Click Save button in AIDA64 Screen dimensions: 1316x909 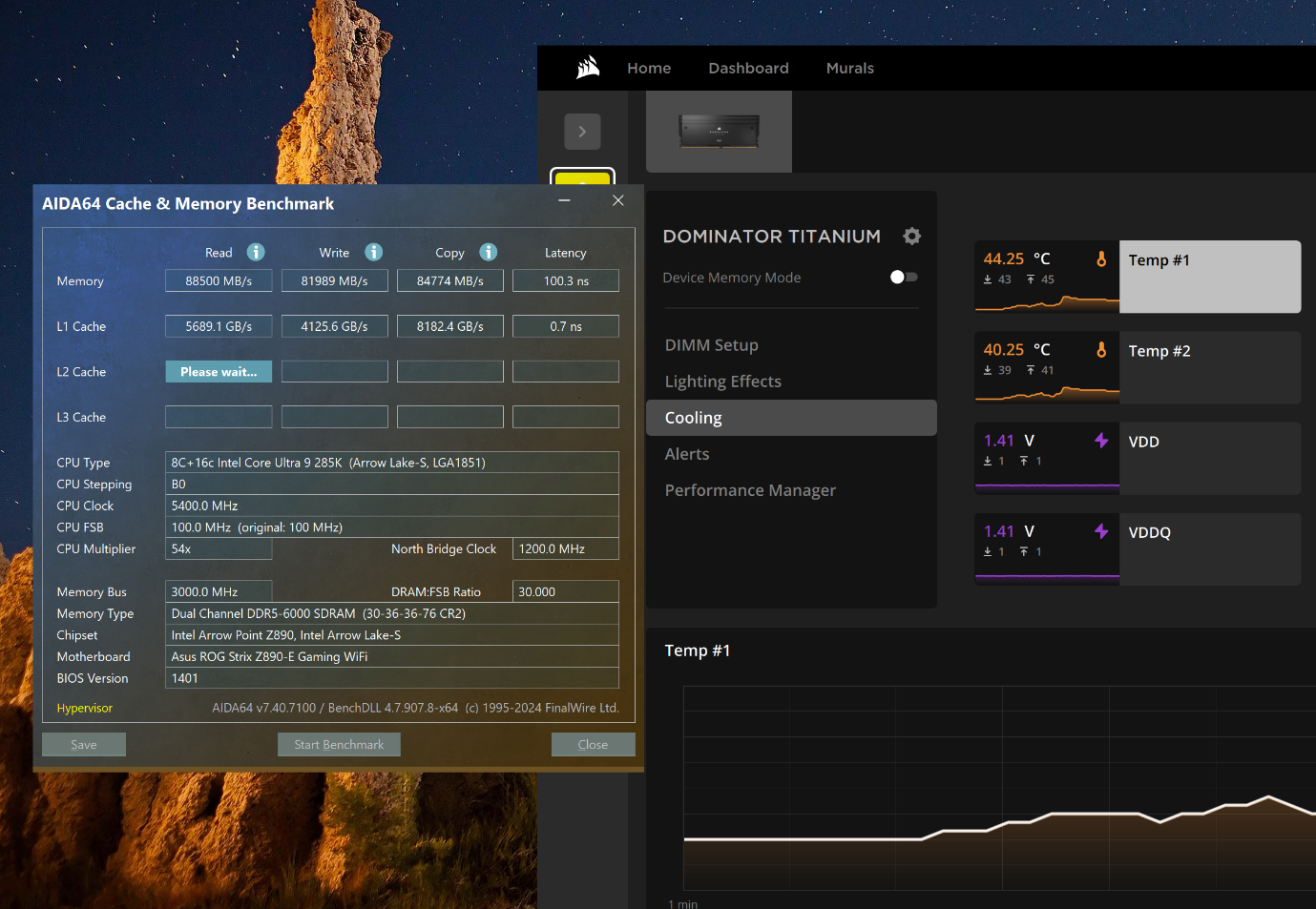(84, 744)
